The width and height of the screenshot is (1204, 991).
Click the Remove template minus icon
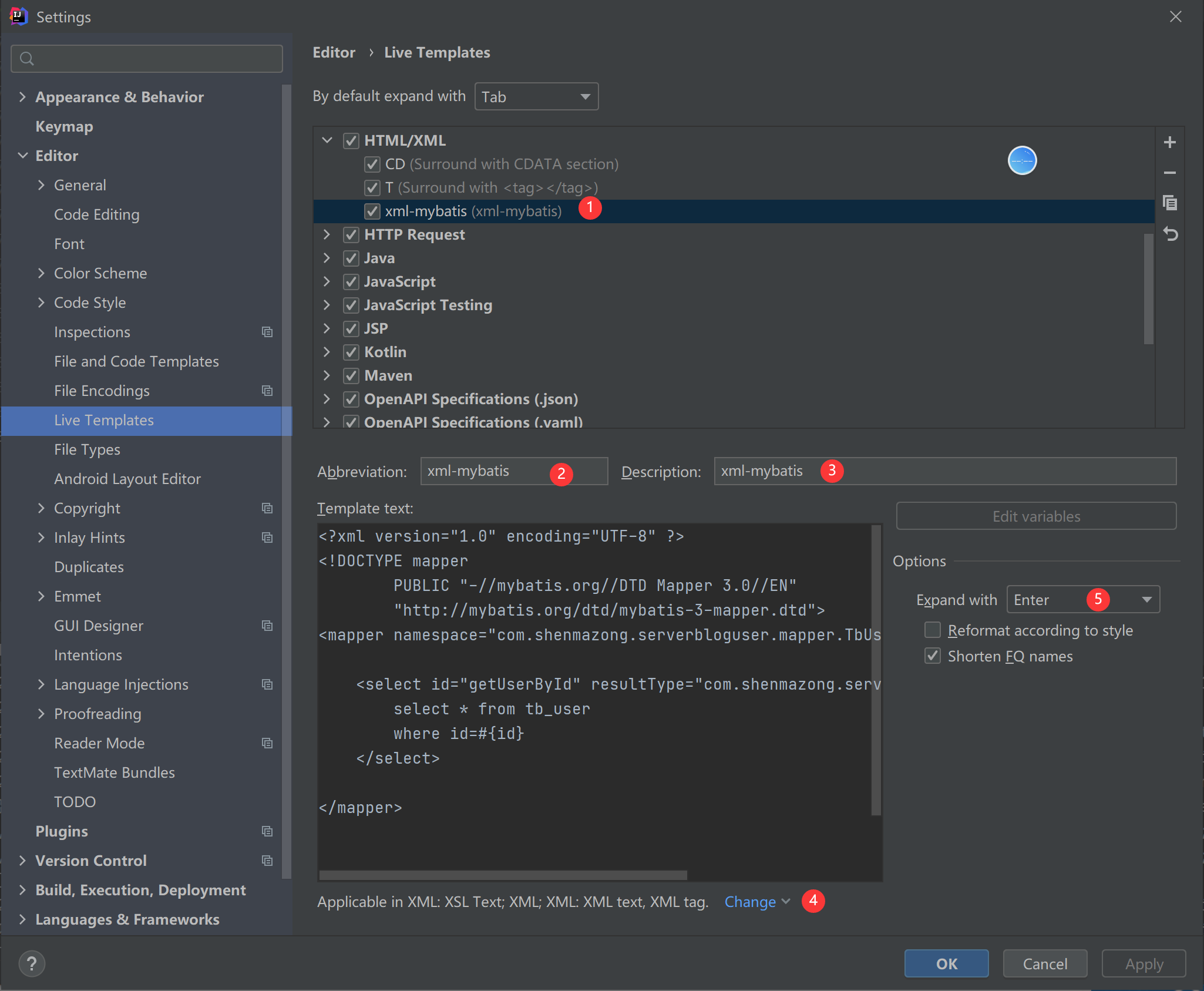[x=1169, y=173]
